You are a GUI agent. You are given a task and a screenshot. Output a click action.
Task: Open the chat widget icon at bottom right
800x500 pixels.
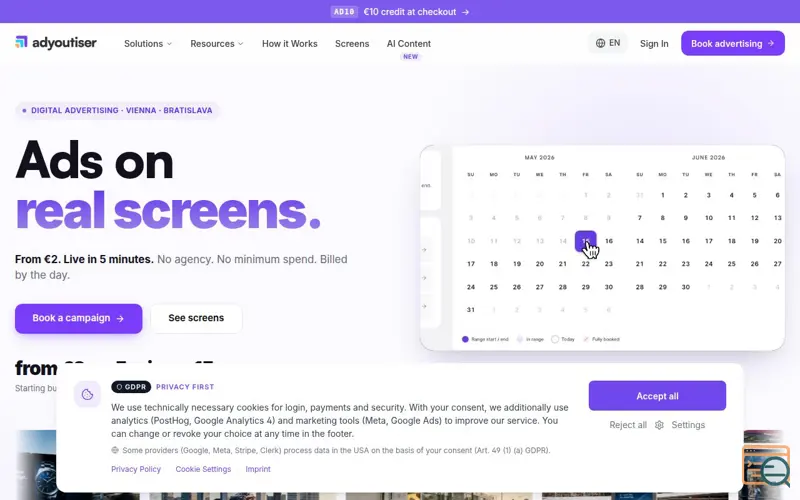pos(766,466)
